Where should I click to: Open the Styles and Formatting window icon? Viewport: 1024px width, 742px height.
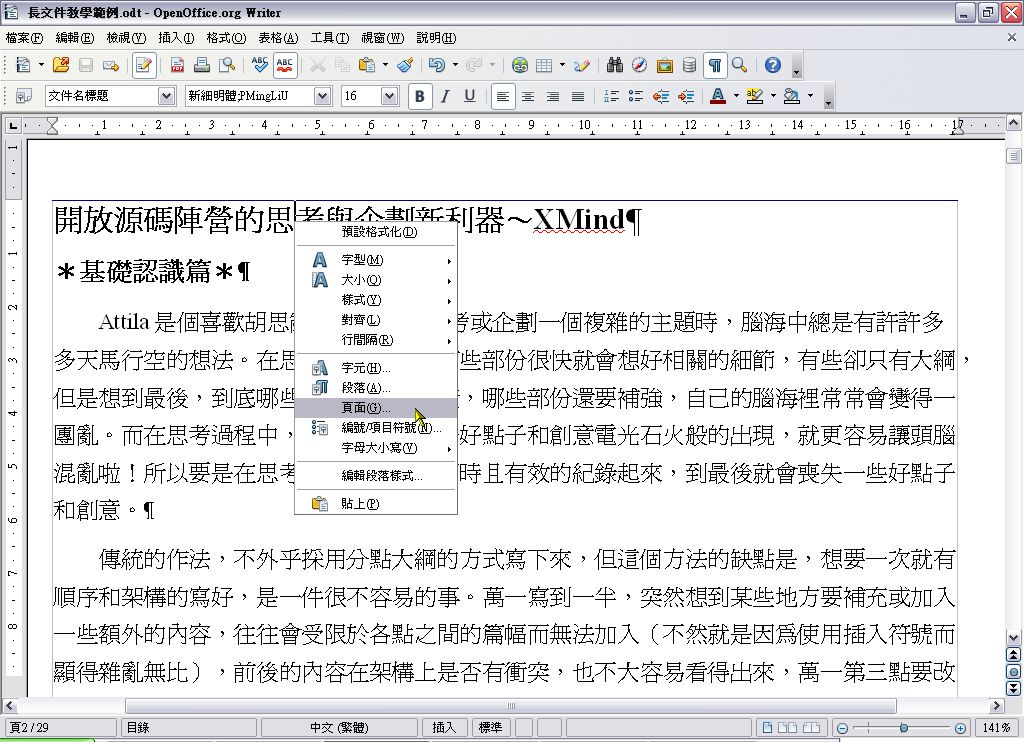coord(24,96)
